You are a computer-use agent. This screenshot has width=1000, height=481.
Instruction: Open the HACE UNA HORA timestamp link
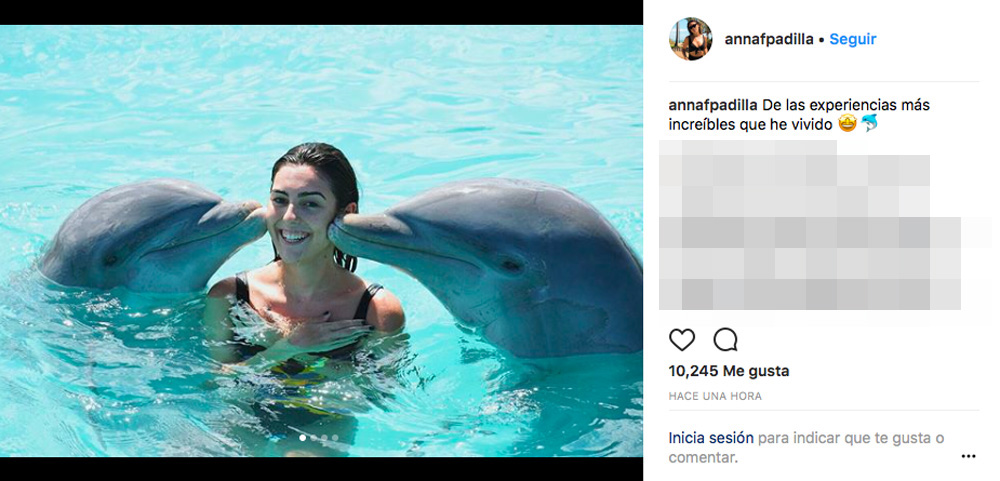pyautogui.click(x=715, y=396)
